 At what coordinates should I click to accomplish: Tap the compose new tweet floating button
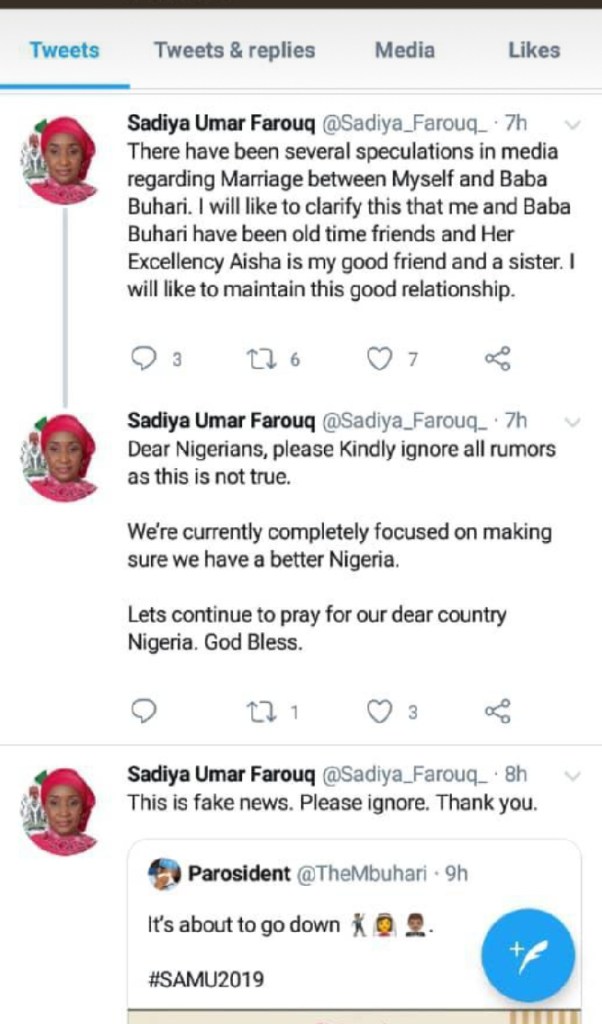point(527,955)
